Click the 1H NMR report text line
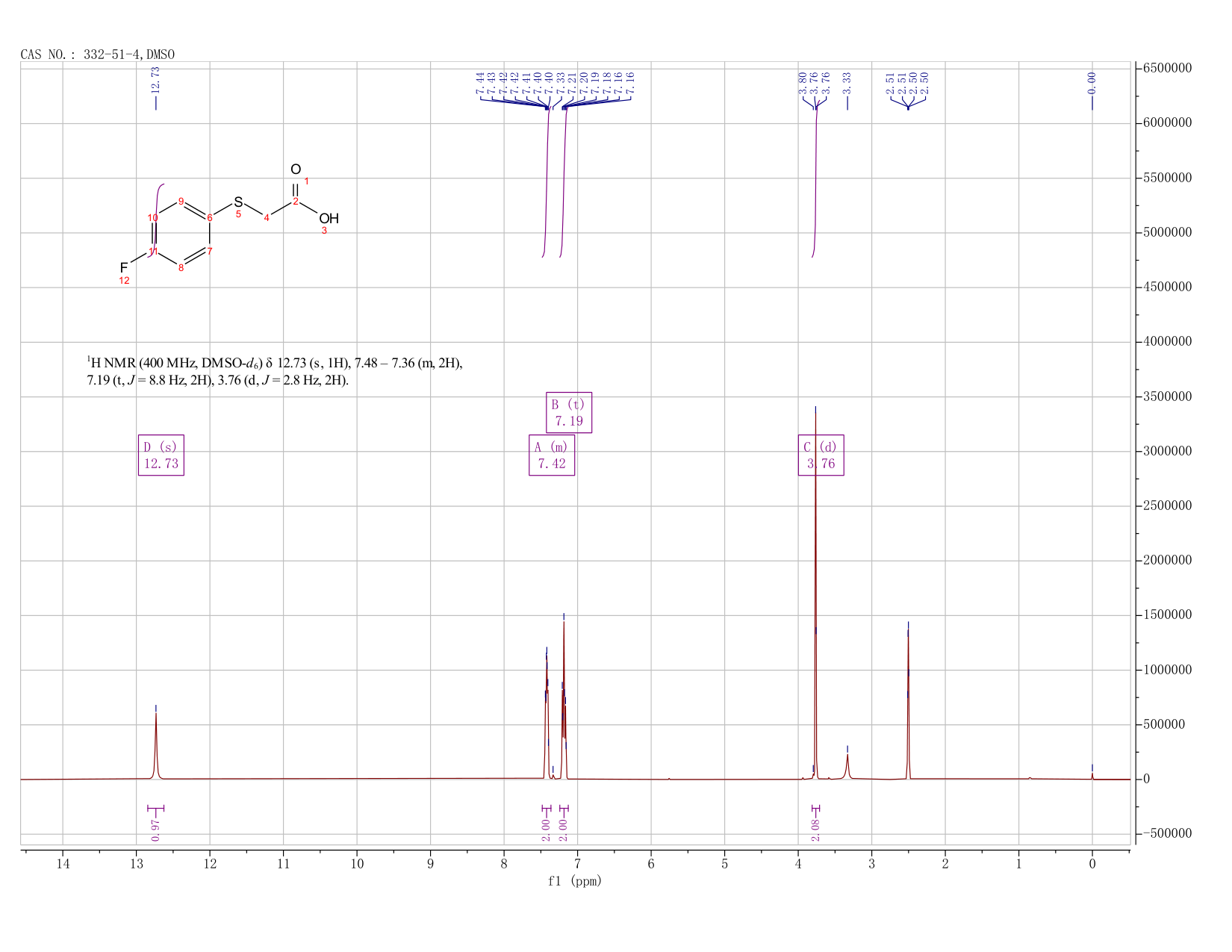 point(275,372)
